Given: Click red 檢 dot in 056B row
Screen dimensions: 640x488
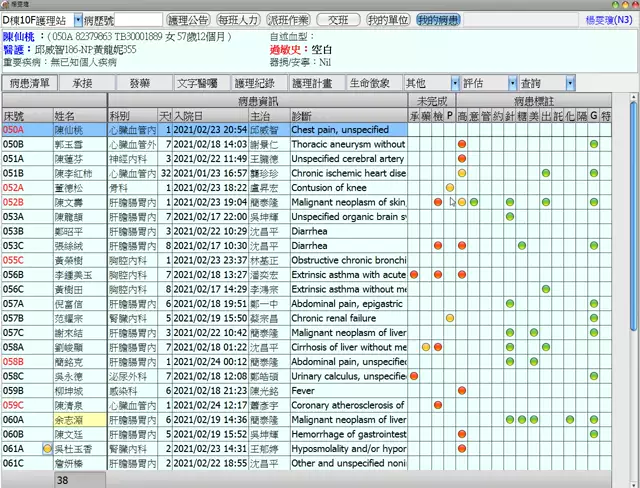Looking at the screenshot, I should tap(438, 275).
